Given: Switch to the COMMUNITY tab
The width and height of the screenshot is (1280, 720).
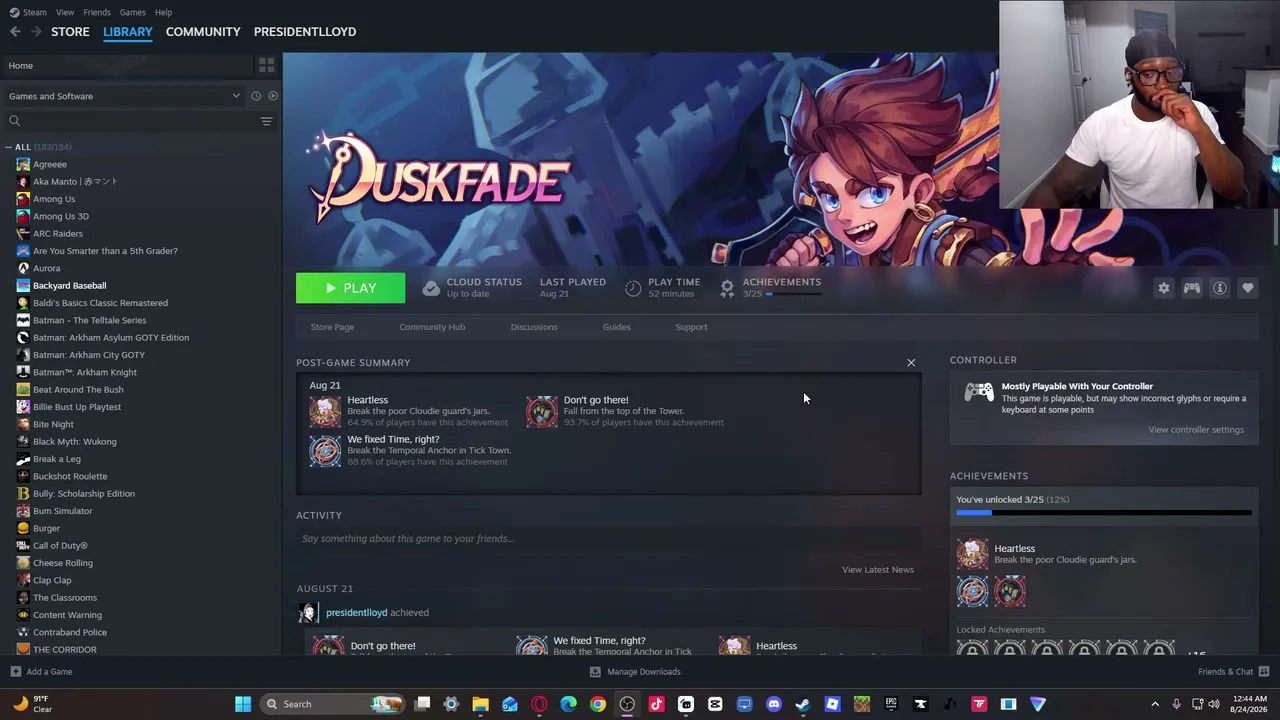Looking at the screenshot, I should [203, 32].
